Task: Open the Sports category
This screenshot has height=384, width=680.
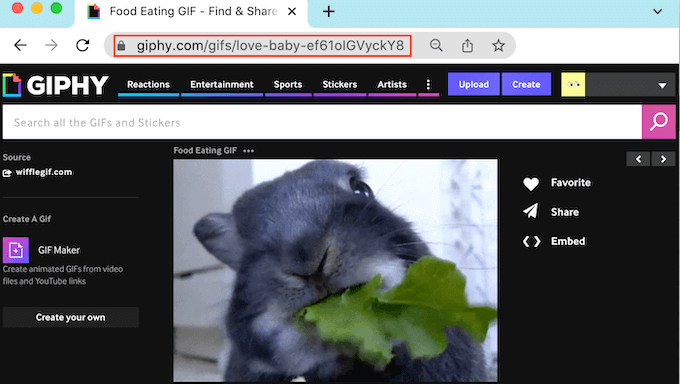Action: point(288,85)
